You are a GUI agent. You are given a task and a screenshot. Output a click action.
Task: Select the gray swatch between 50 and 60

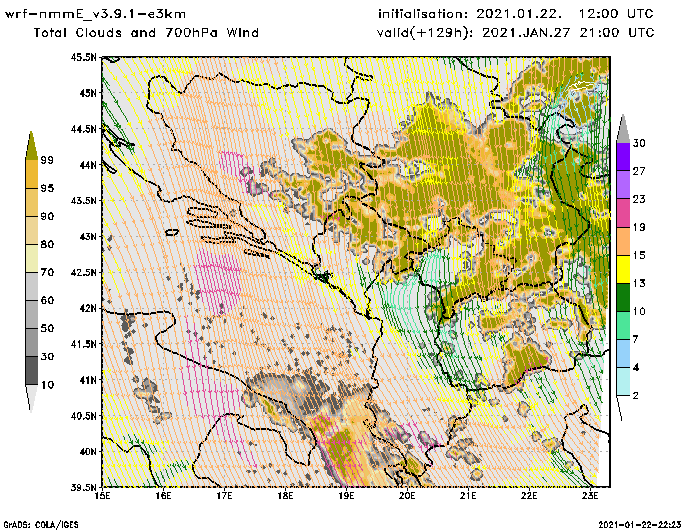(32, 315)
